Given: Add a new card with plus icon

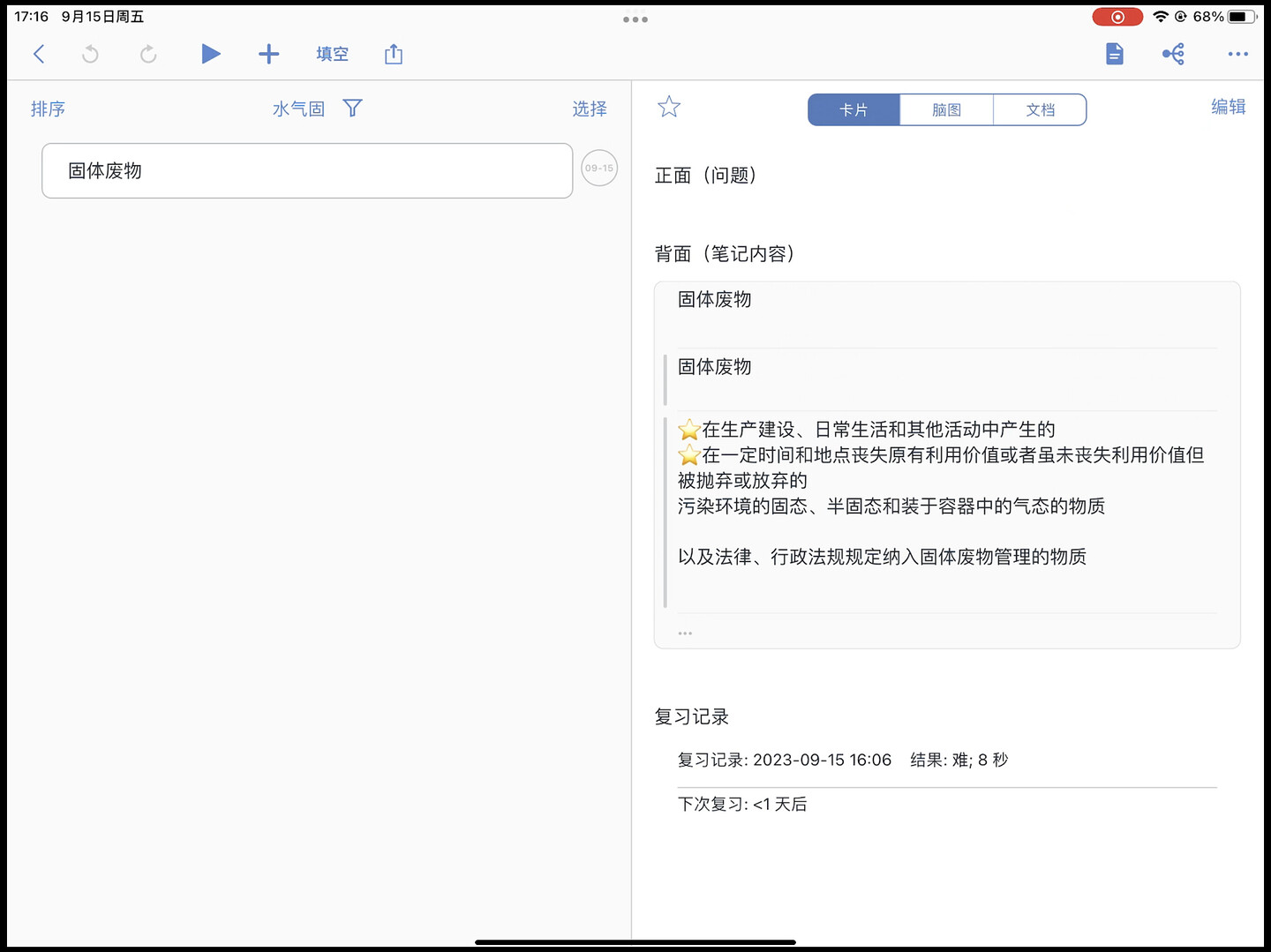Looking at the screenshot, I should tap(268, 54).
